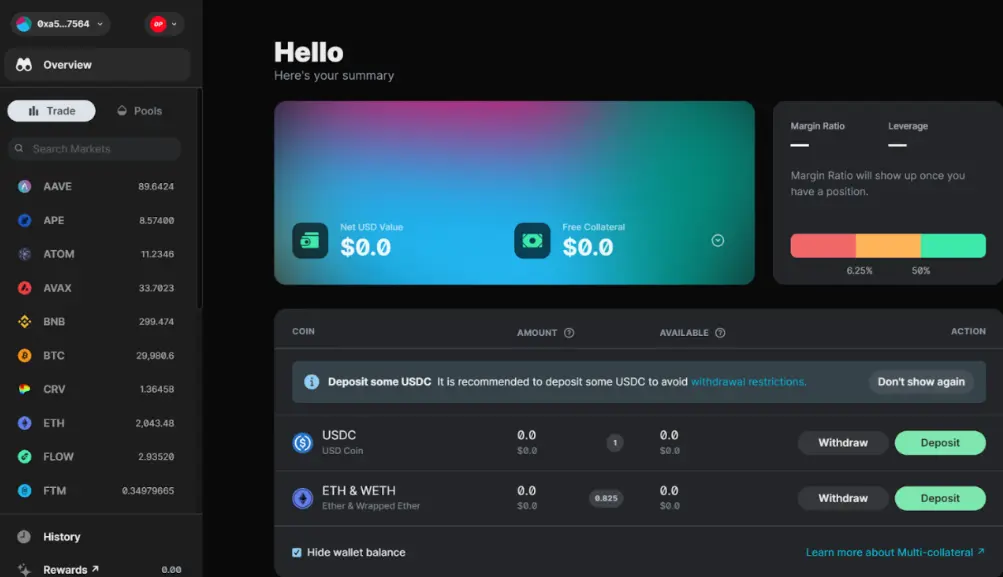Click the Margin Ratio label

coord(817,126)
